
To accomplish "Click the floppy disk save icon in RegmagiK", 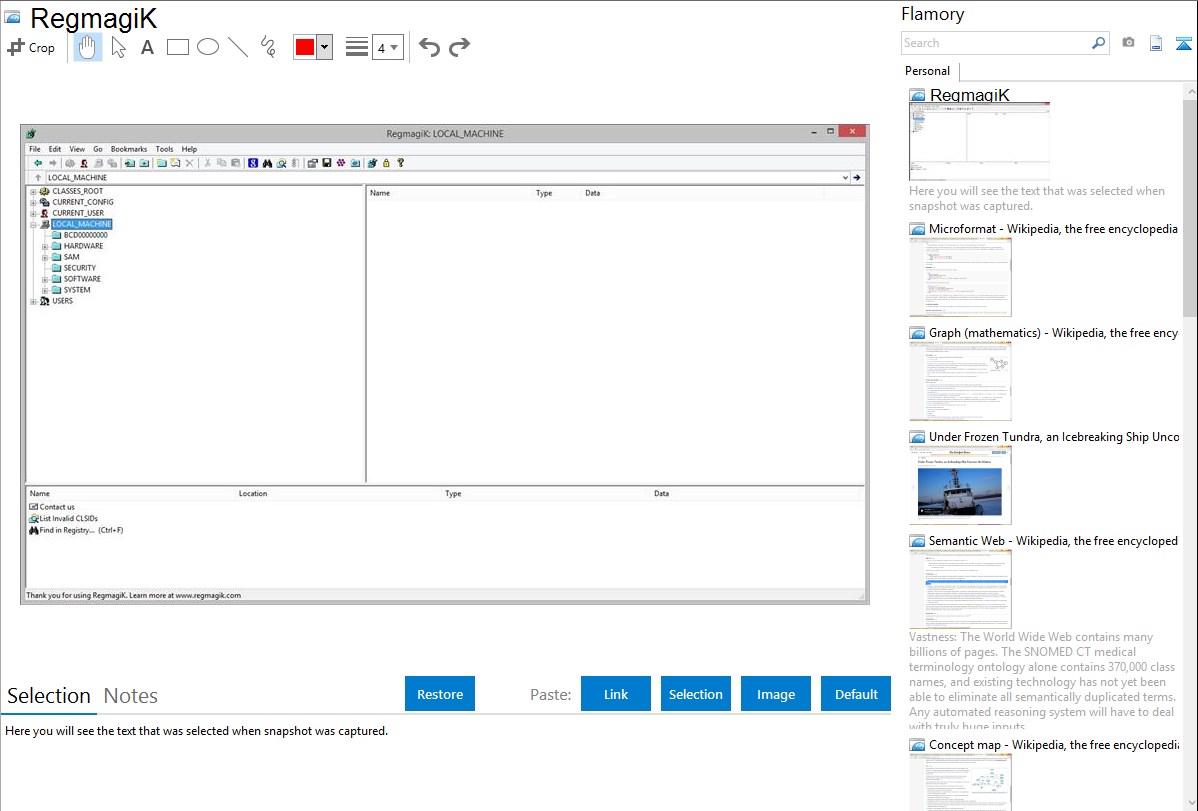I will click(x=327, y=163).
